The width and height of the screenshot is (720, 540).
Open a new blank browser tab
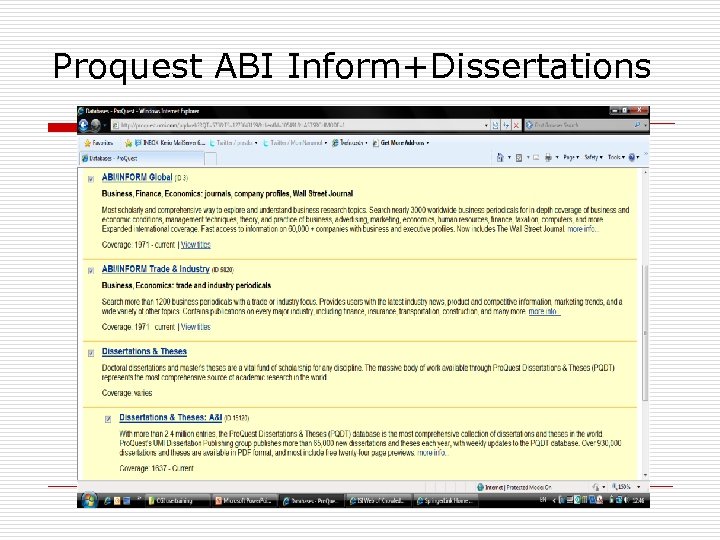[211, 159]
